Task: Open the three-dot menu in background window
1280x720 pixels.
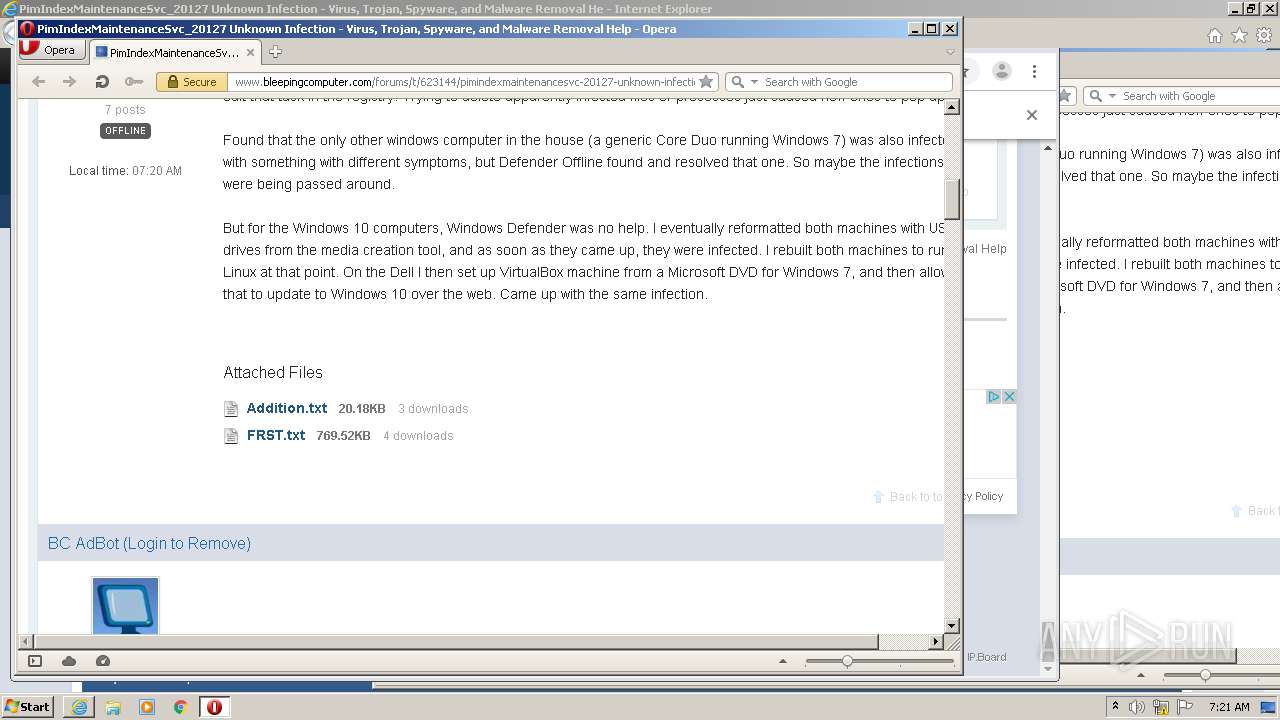Action: point(1035,71)
